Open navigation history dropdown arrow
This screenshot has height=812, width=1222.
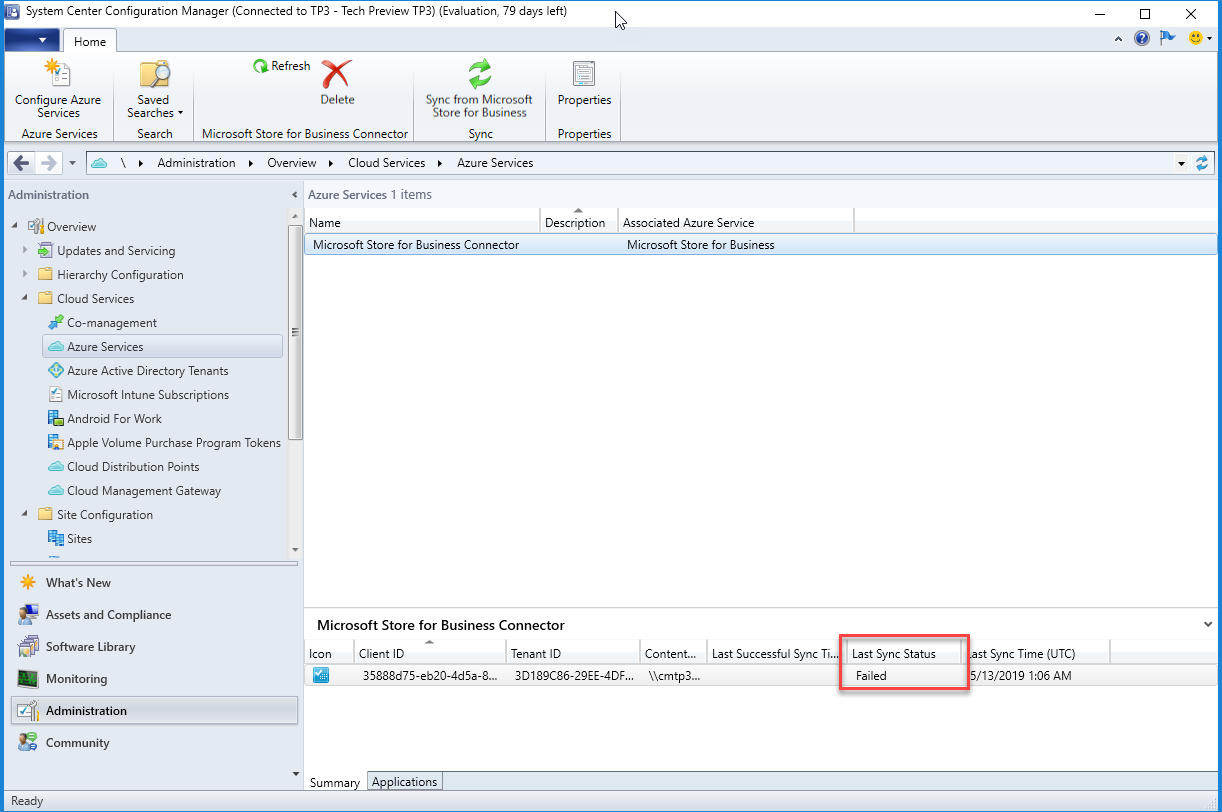pyautogui.click(x=73, y=163)
